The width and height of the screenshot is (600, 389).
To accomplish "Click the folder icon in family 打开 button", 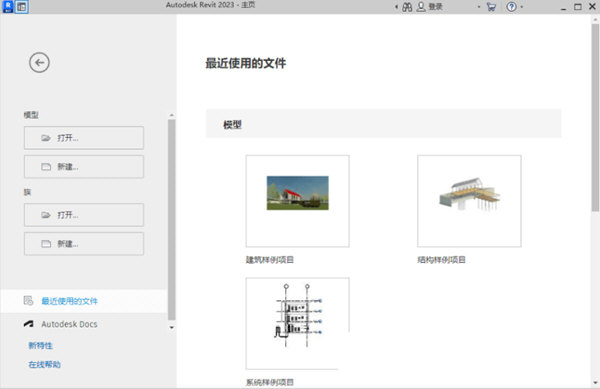I will 46,215.
